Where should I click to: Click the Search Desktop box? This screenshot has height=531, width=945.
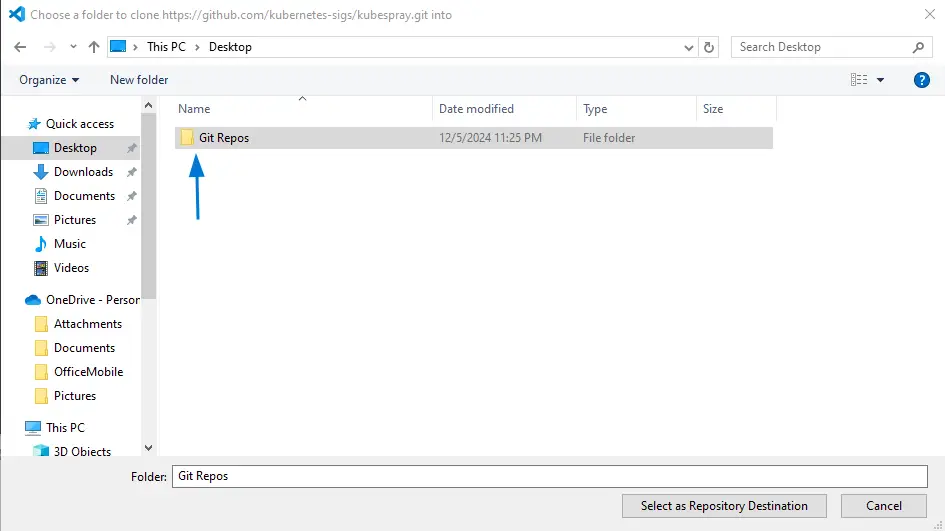[820, 47]
